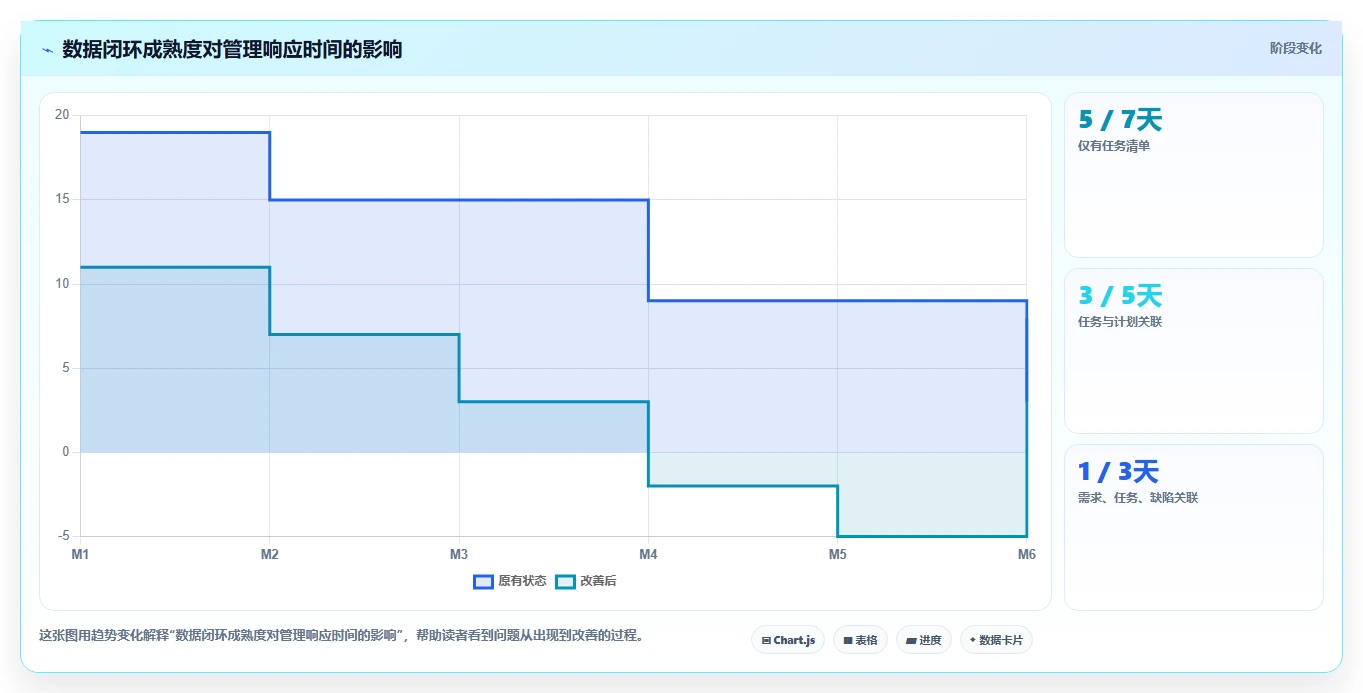
Task: Click the M3 x-axis label
Action: click(459, 554)
